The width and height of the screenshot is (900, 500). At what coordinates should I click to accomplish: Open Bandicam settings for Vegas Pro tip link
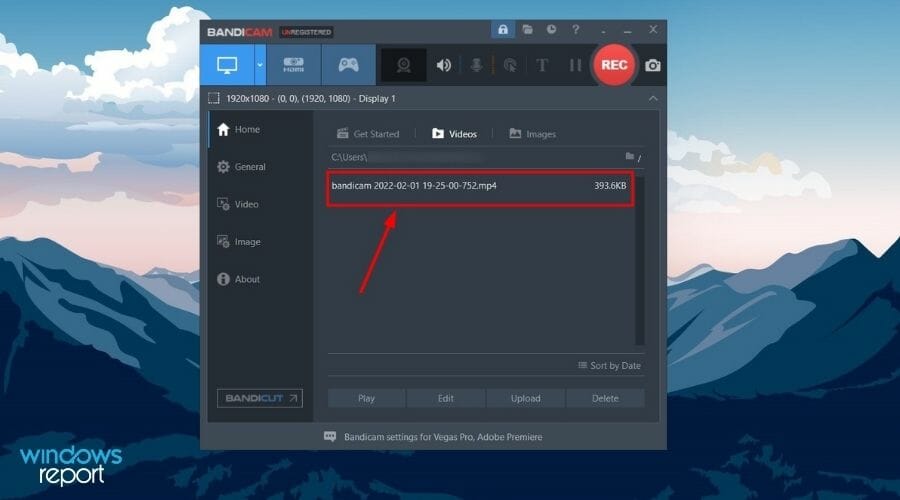tap(443, 437)
